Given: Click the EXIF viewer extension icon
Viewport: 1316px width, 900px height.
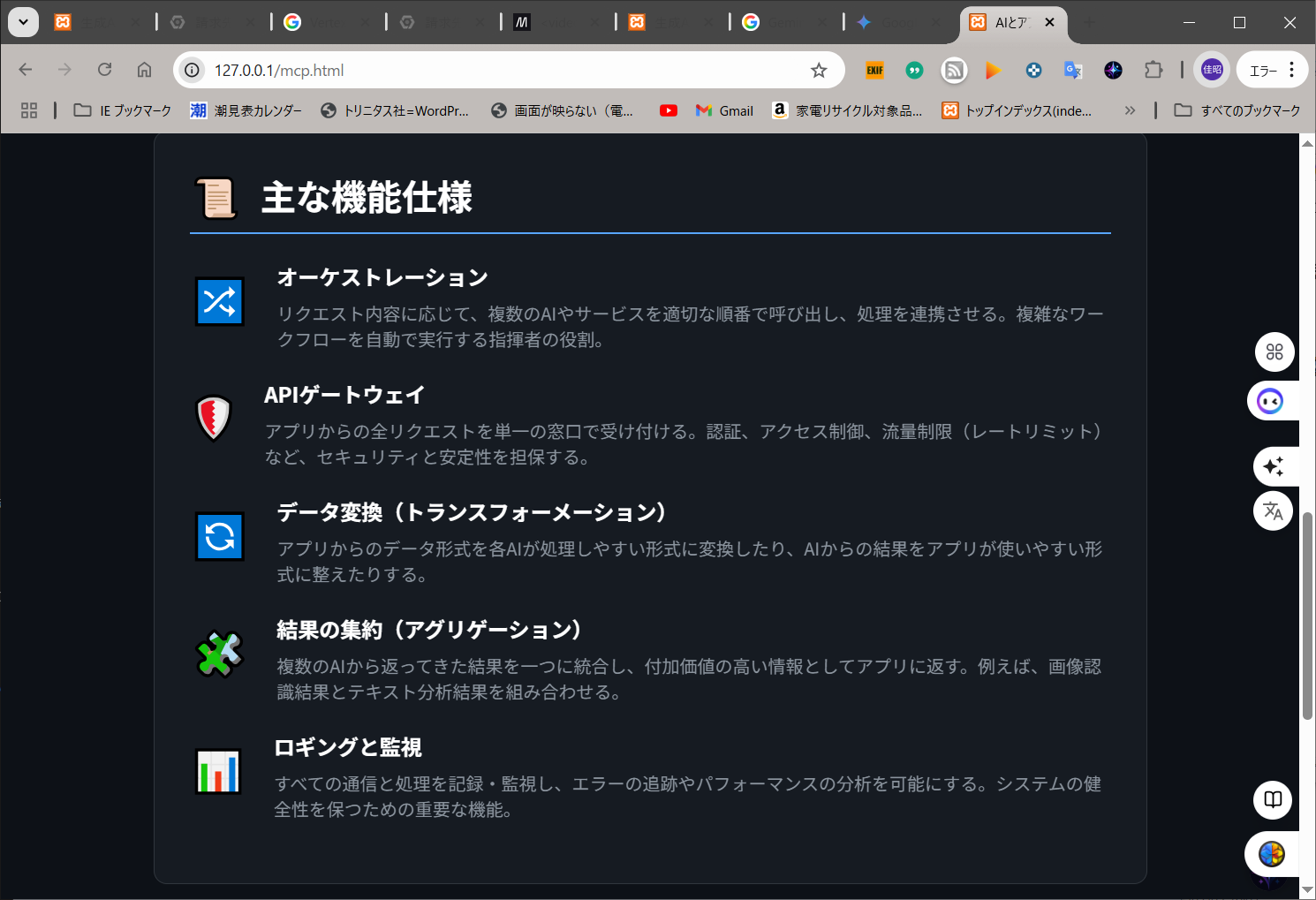Looking at the screenshot, I should tap(874, 71).
